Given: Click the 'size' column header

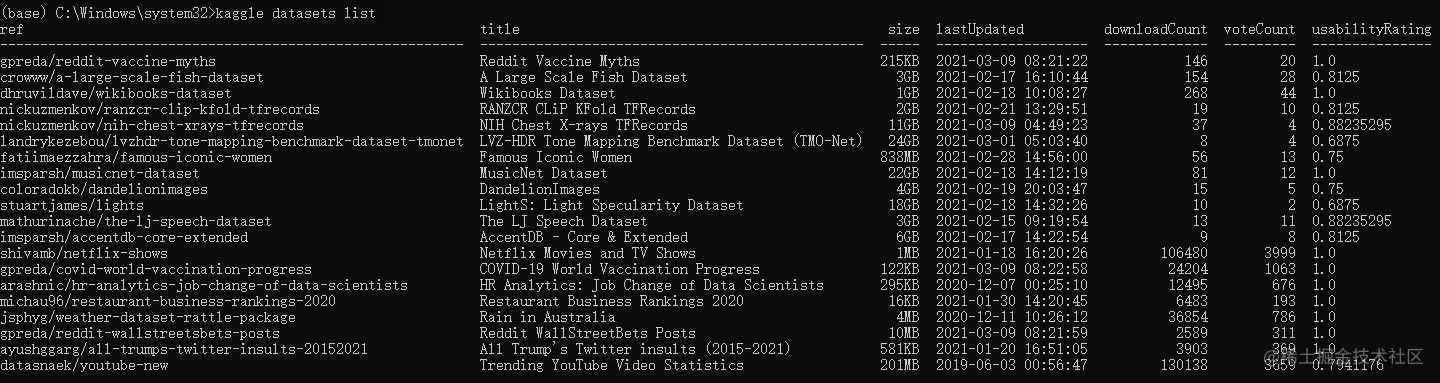Looking at the screenshot, I should pos(904,29).
